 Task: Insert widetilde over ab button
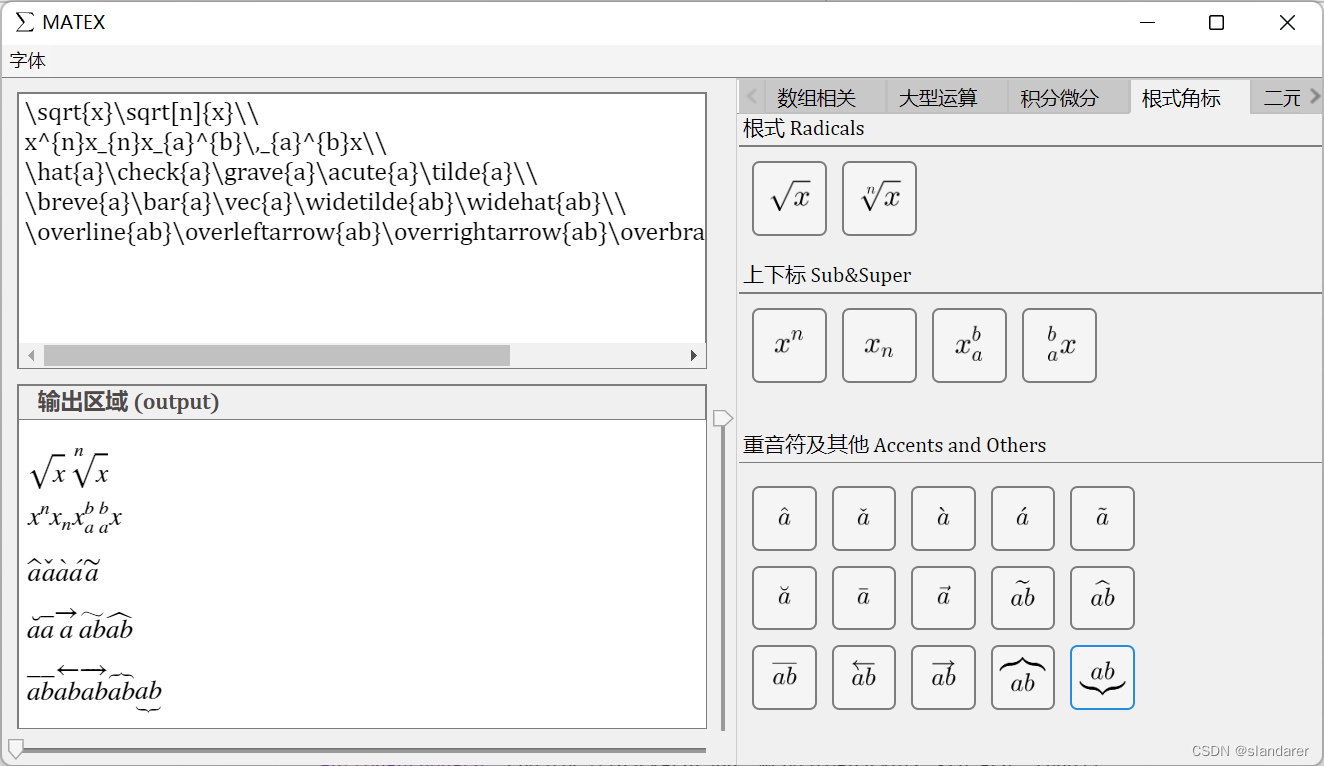pos(1023,598)
